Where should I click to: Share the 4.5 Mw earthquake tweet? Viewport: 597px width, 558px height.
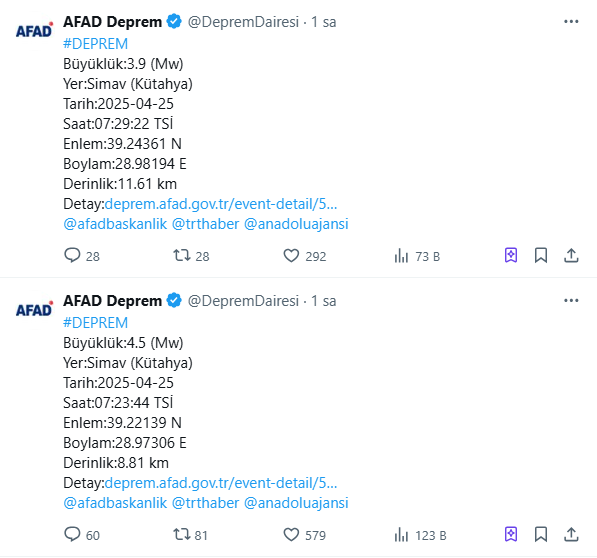point(571,534)
